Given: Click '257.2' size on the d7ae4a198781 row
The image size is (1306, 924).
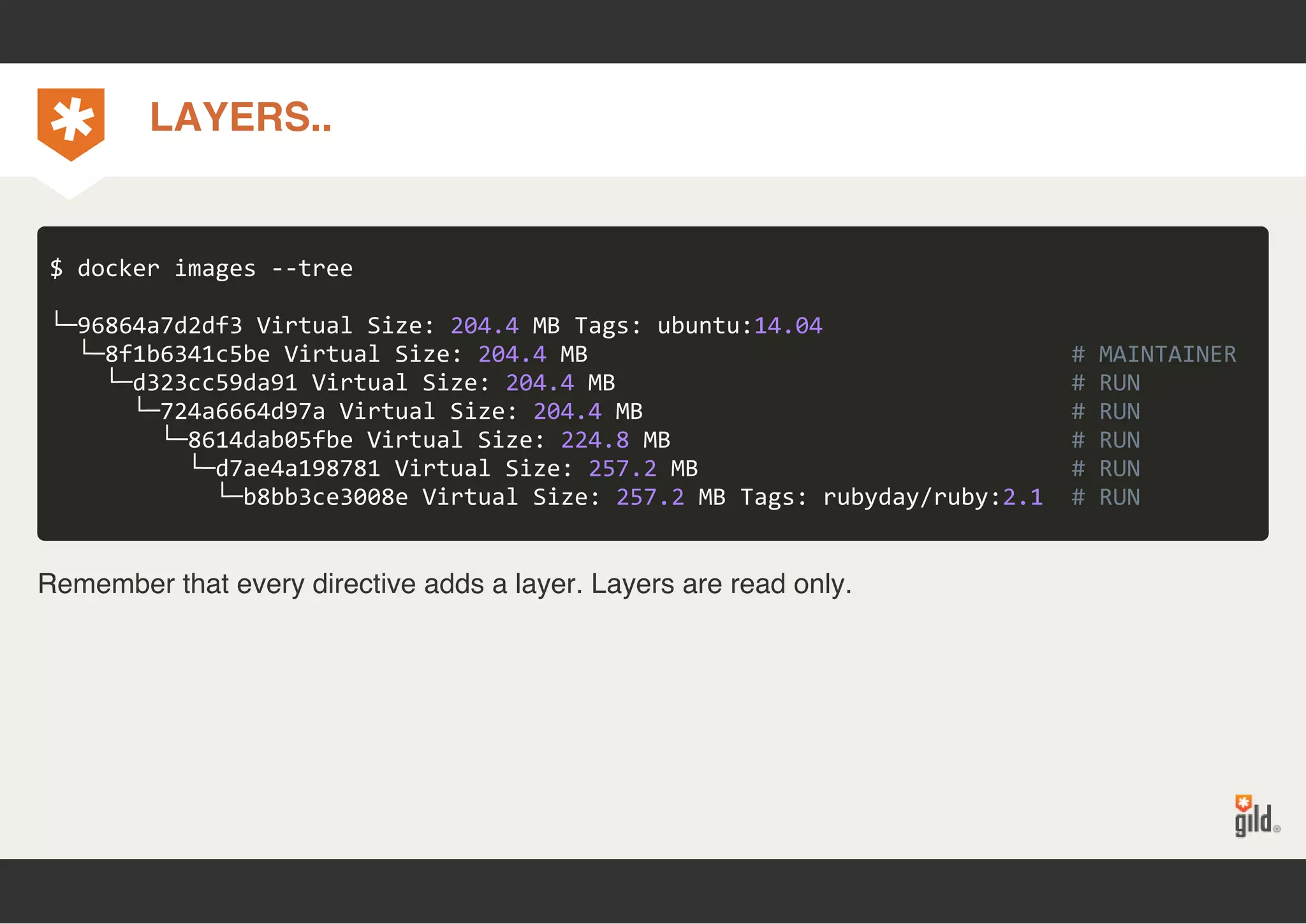Looking at the screenshot, I should pos(622,469).
